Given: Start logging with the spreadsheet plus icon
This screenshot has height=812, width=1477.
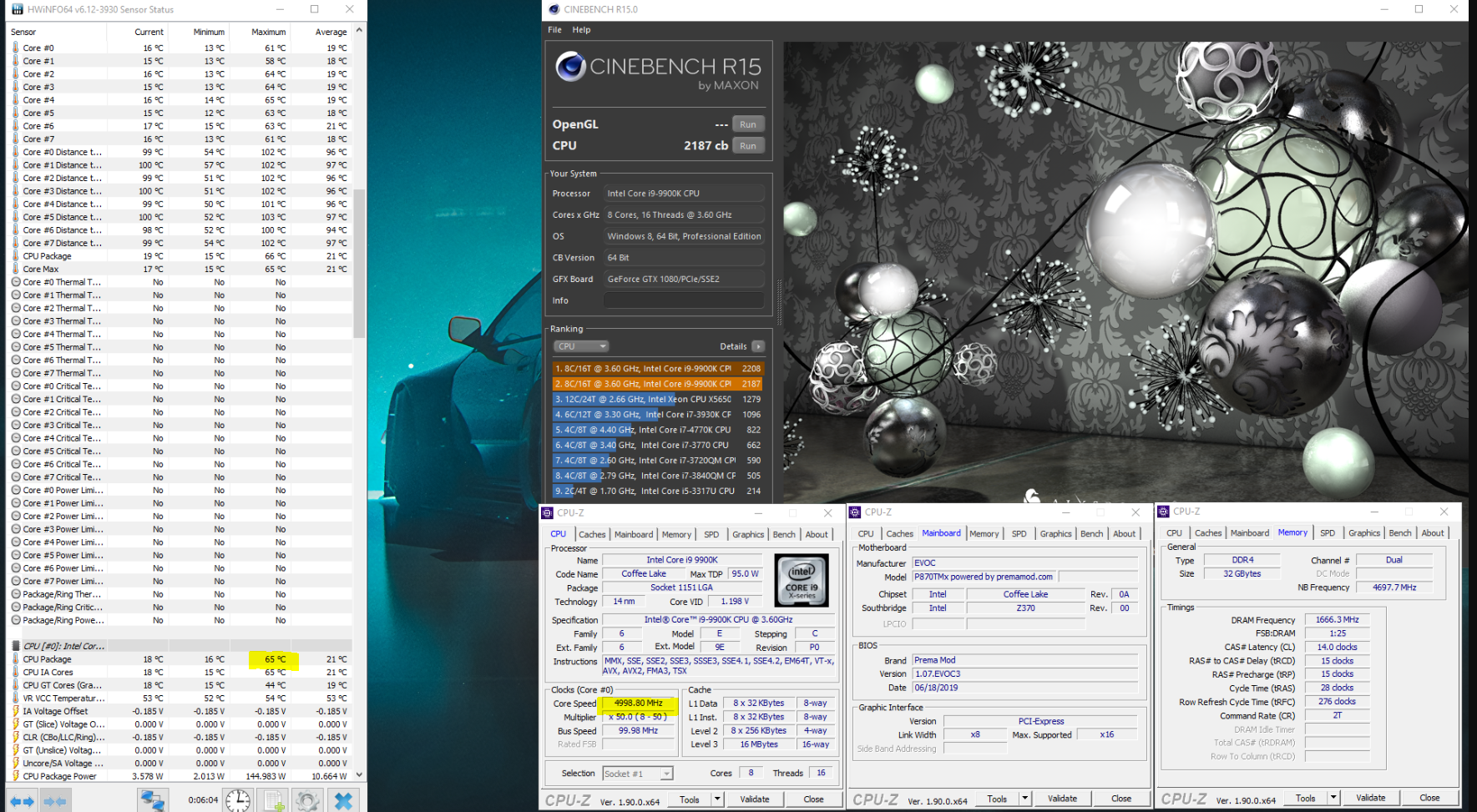Looking at the screenshot, I should [274, 801].
